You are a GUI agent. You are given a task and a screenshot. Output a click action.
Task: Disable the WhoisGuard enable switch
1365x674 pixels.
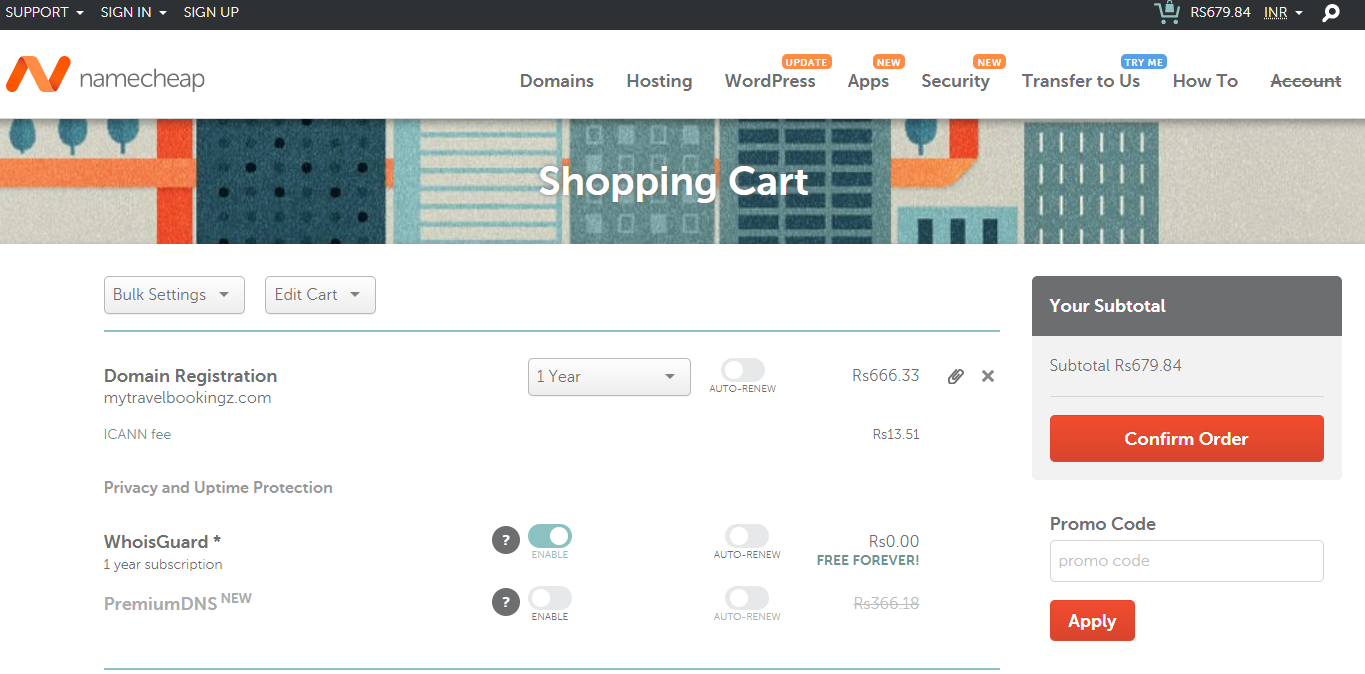pyautogui.click(x=550, y=536)
